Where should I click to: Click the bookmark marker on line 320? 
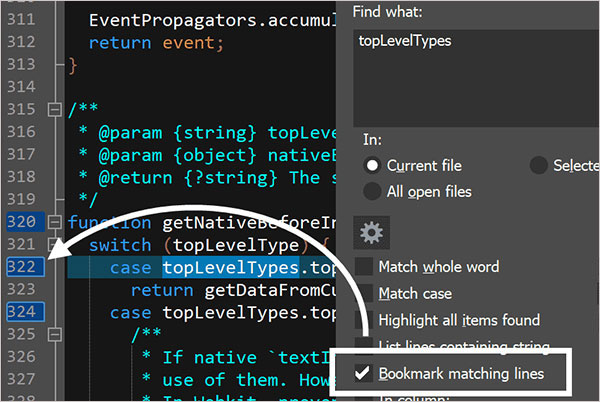coord(20,222)
